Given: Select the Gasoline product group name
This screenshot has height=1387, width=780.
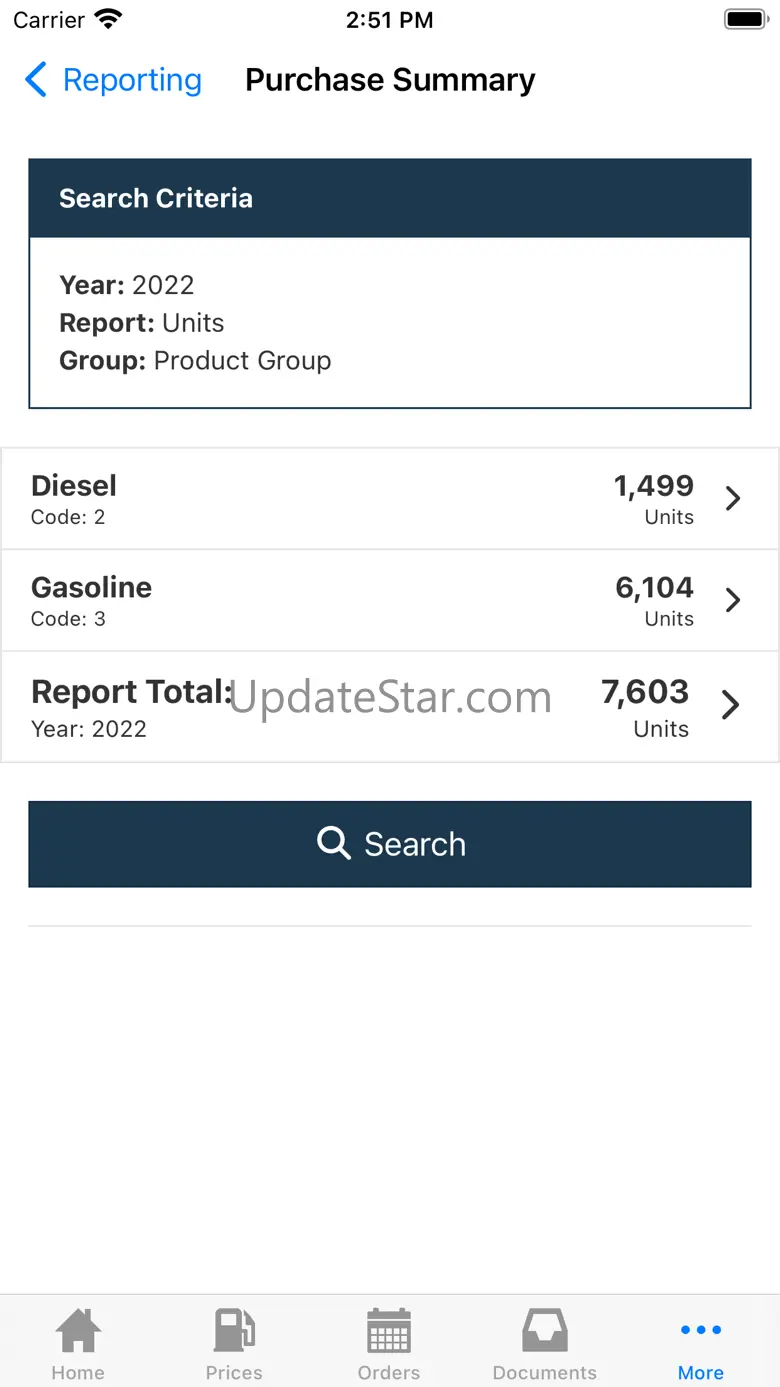Looking at the screenshot, I should pyautogui.click(x=92, y=587).
